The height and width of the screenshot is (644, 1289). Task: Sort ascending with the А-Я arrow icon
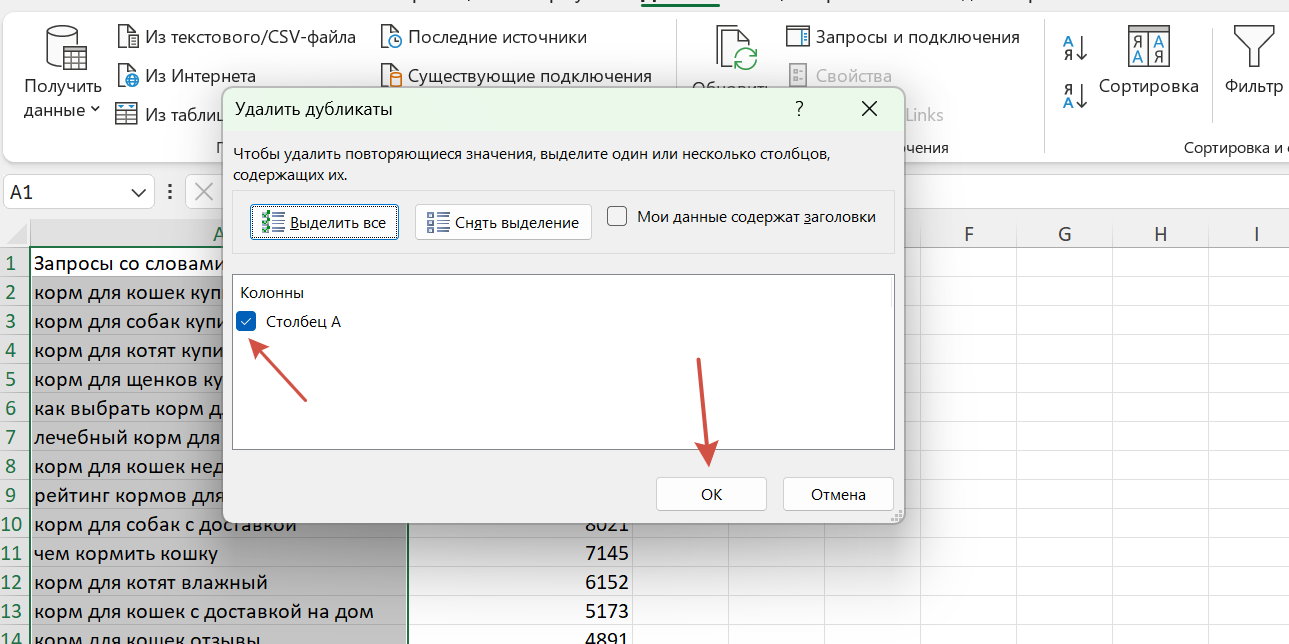point(1075,48)
